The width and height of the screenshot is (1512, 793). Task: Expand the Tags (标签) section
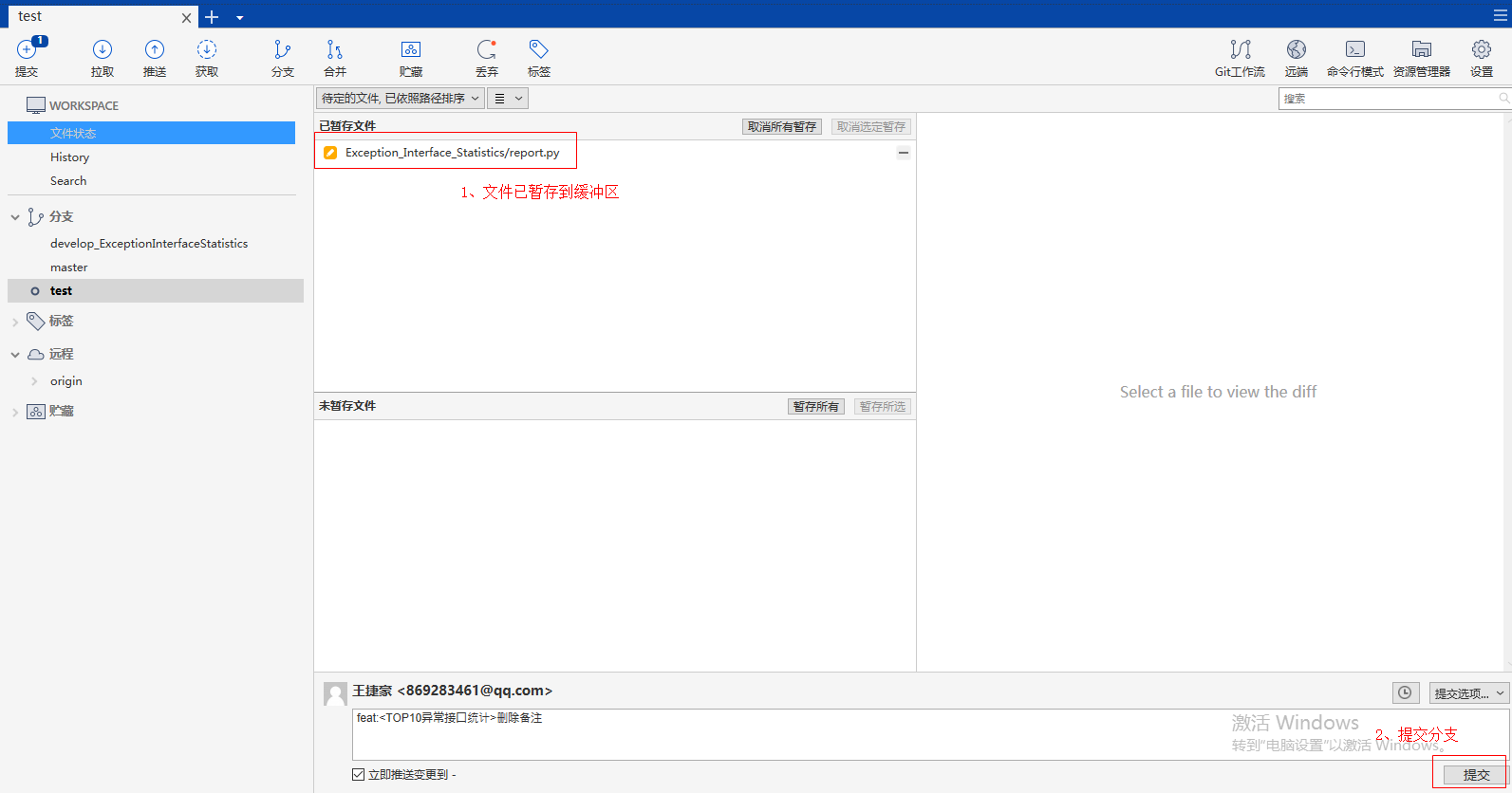[x=15, y=323]
